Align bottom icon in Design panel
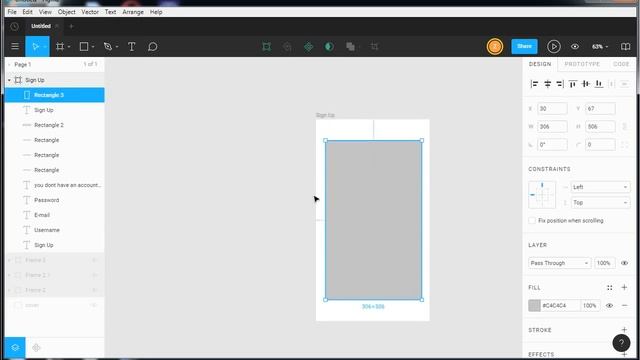Image resolution: width=640 pixels, height=360 pixels. 599,84
